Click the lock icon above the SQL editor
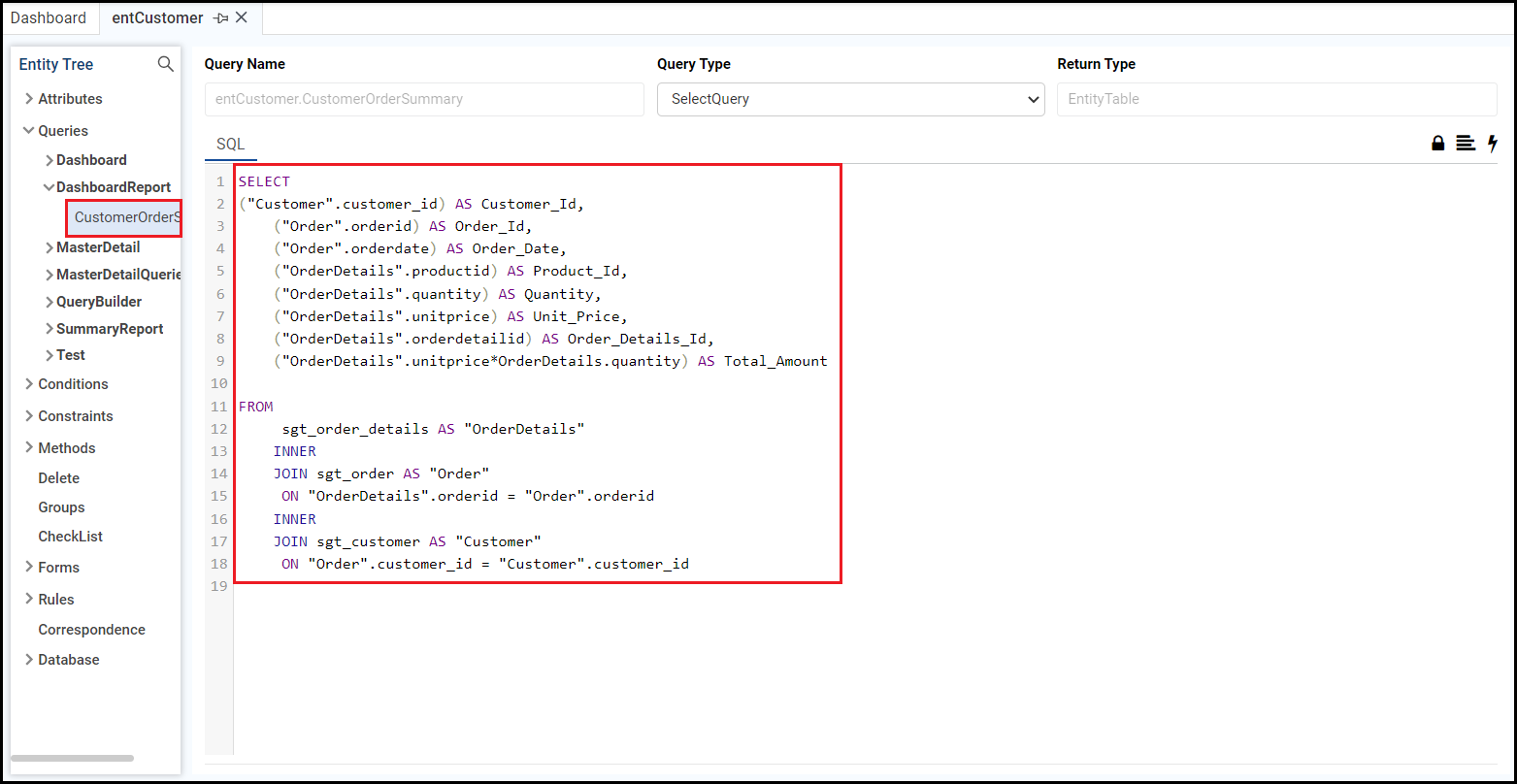This screenshot has width=1517, height=784. pyautogui.click(x=1438, y=144)
